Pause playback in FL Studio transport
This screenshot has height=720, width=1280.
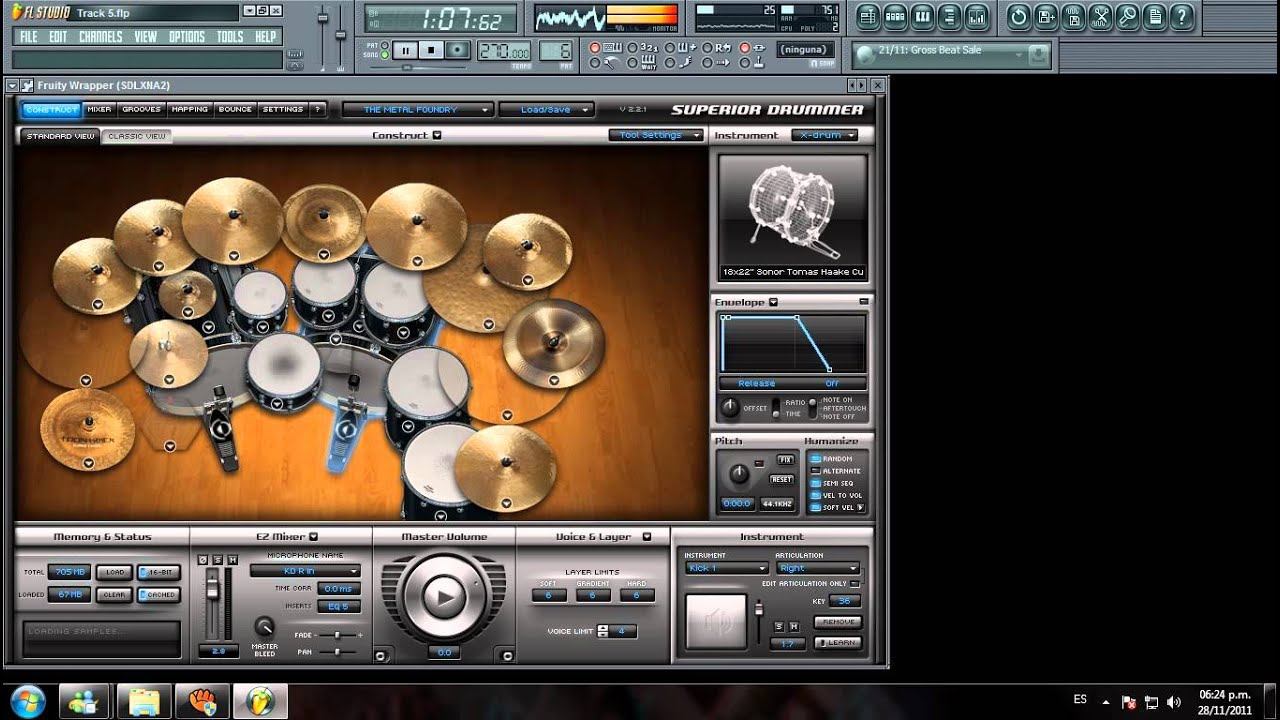[405, 50]
